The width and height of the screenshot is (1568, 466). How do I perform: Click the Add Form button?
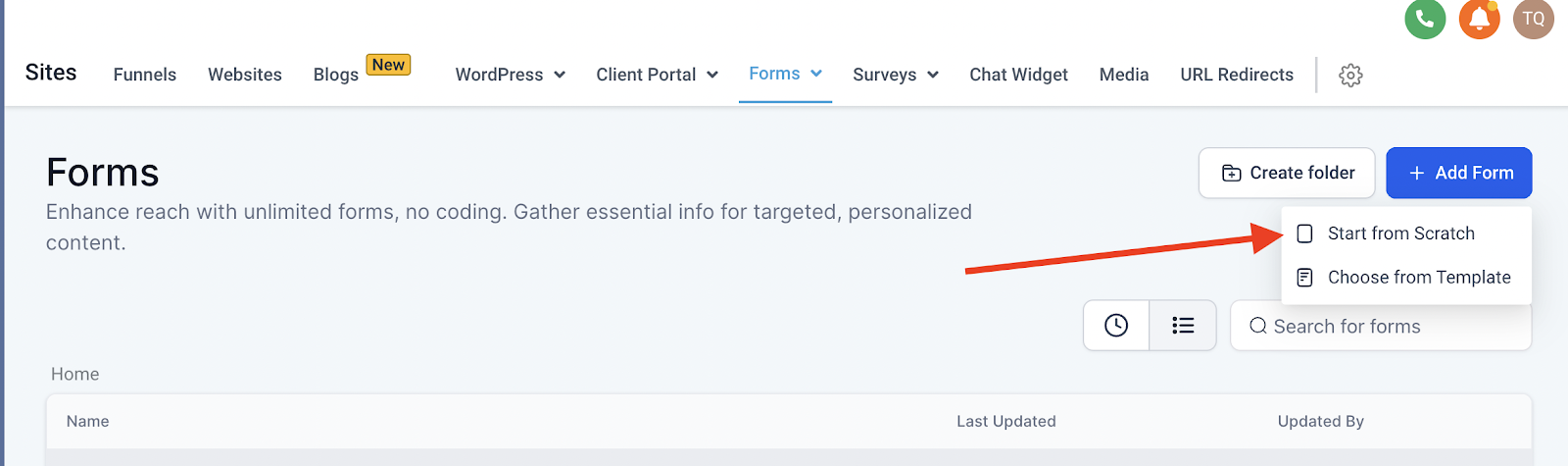point(1459,173)
